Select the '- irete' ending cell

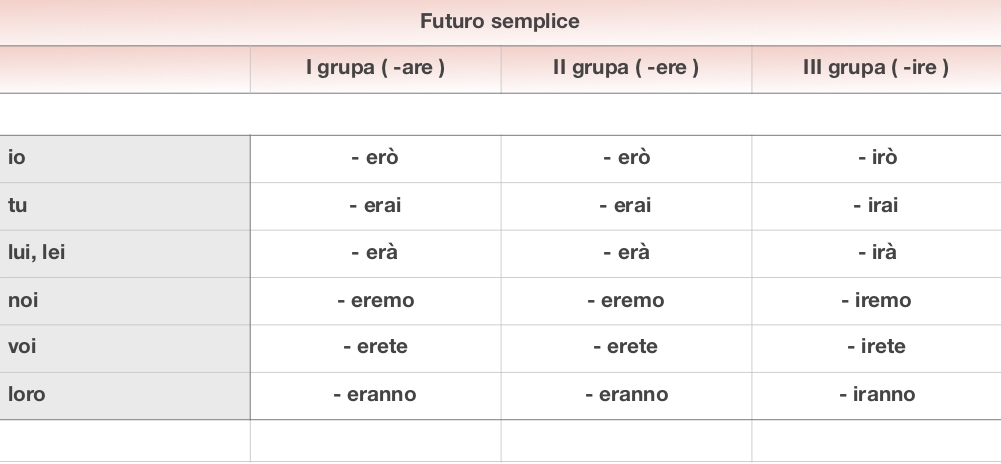click(x=876, y=347)
